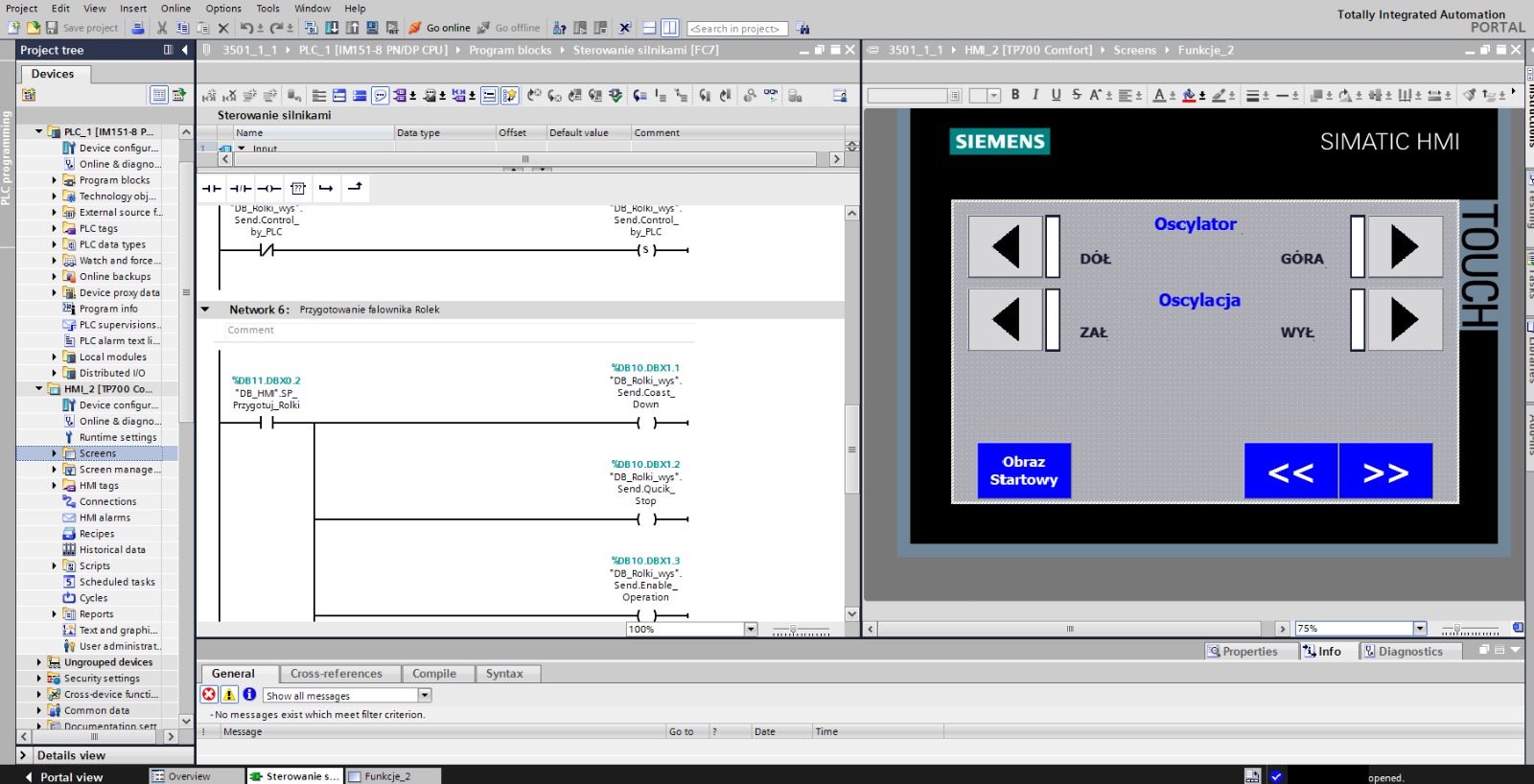Open the Show all messages dropdown
Screen dimensions: 1534x784
[425, 695]
